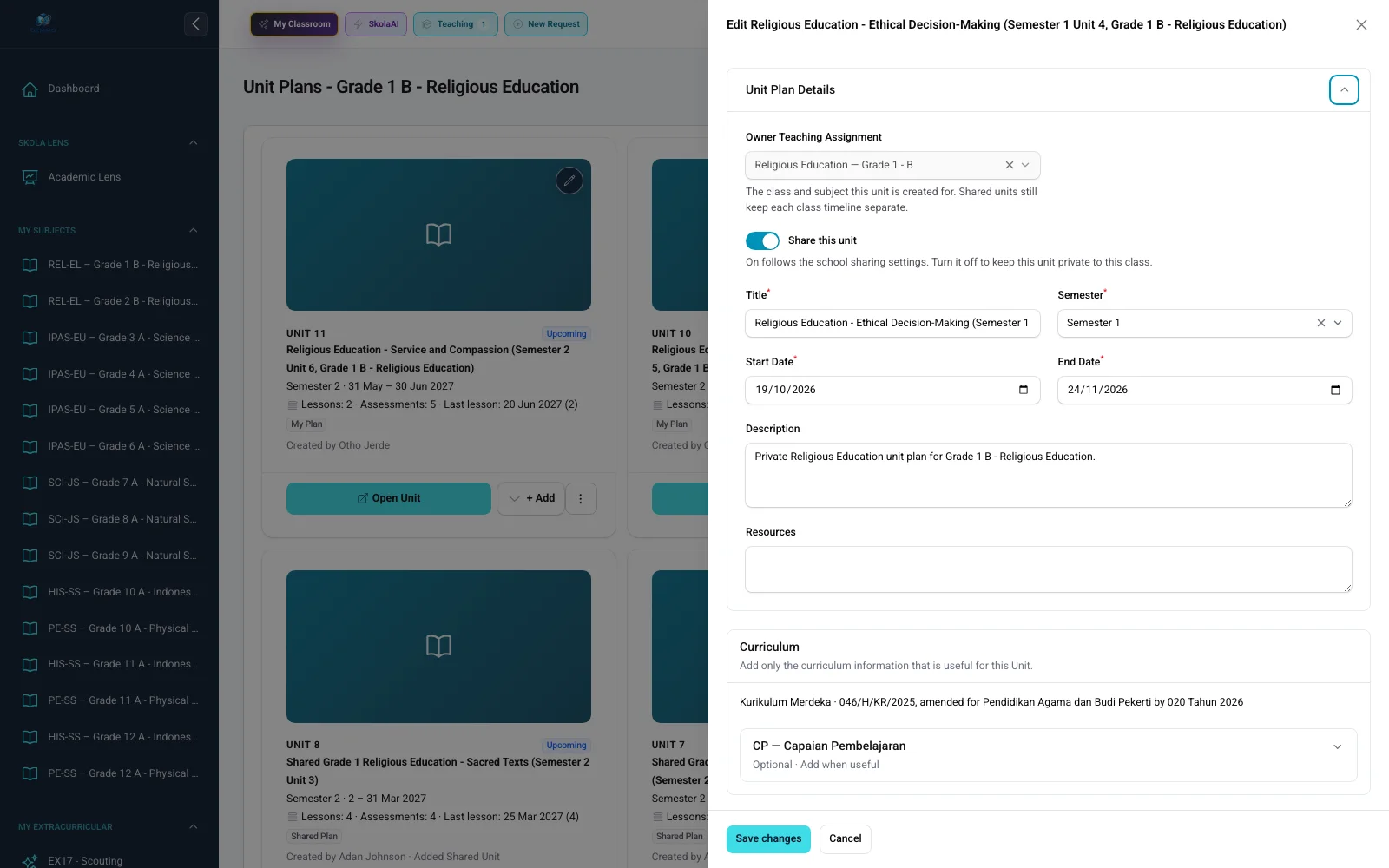Open Owner Teaching Assignment dropdown
Image resolution: width=1389 pixels, height=868 pixels.
(1025, 165)
